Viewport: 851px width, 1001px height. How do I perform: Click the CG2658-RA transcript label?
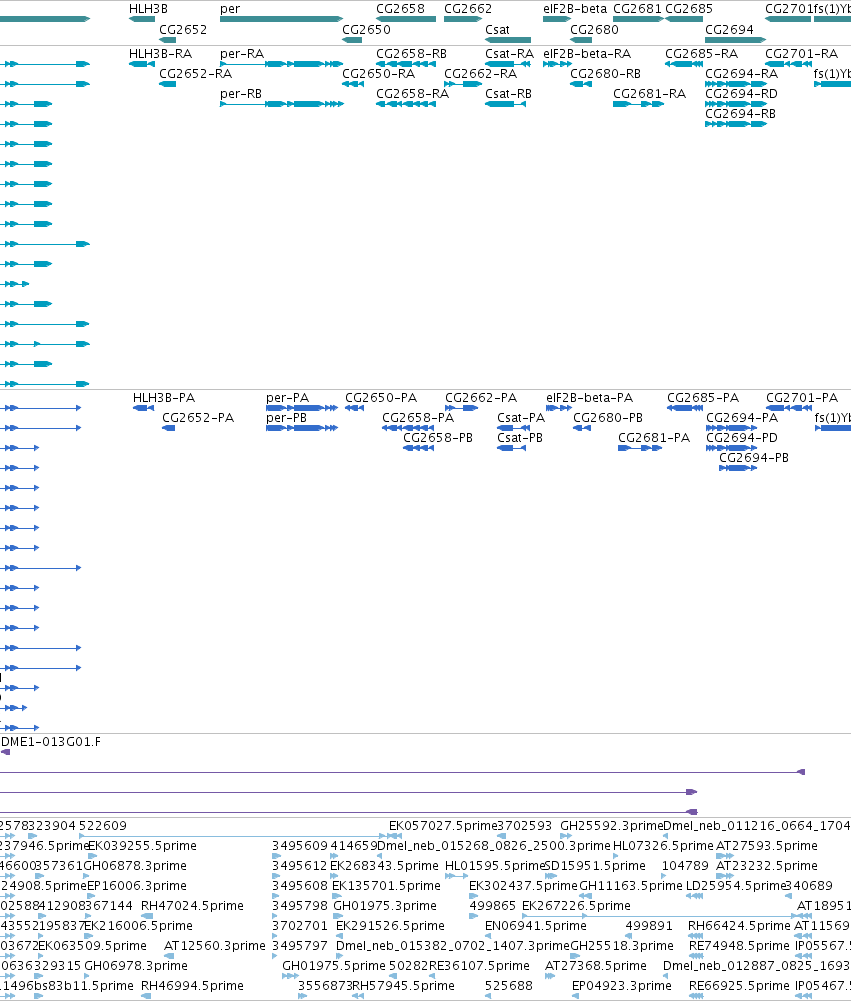click(412, 94)
